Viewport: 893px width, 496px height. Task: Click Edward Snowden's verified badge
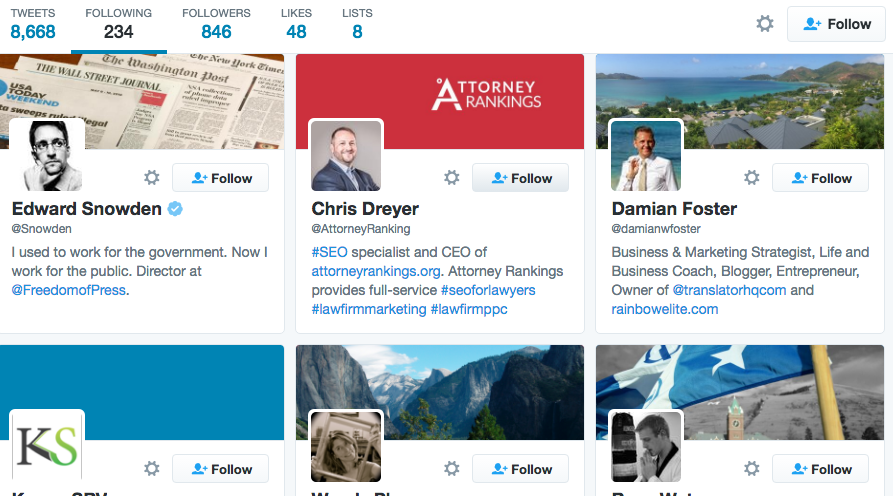175,209
